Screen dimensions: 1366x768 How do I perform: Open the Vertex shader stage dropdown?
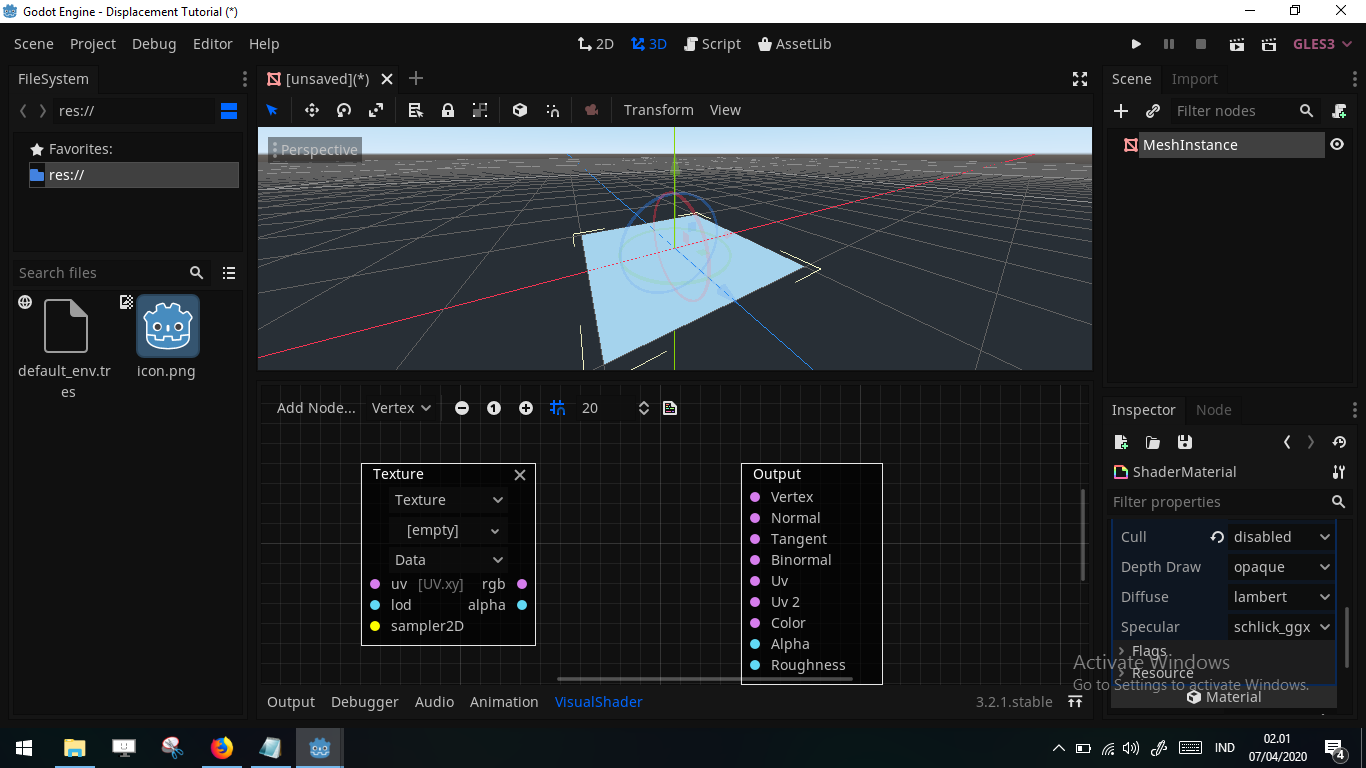click(x=400, y=407)
